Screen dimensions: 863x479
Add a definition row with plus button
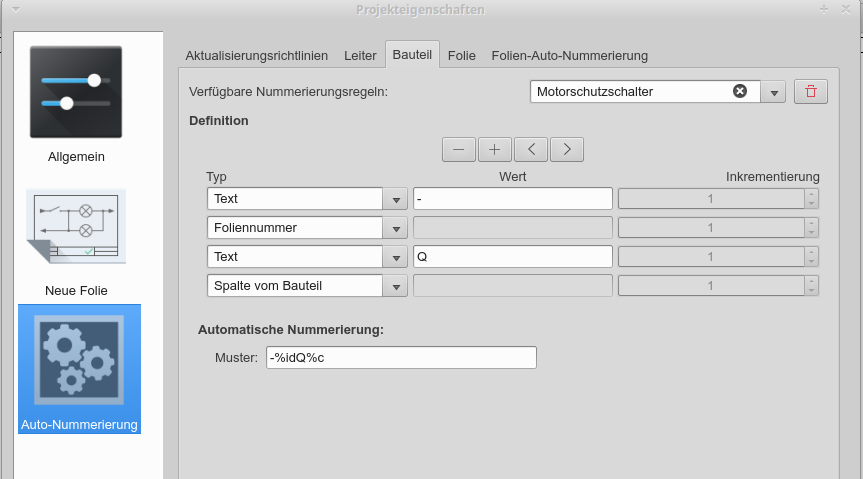coord(495,149)
